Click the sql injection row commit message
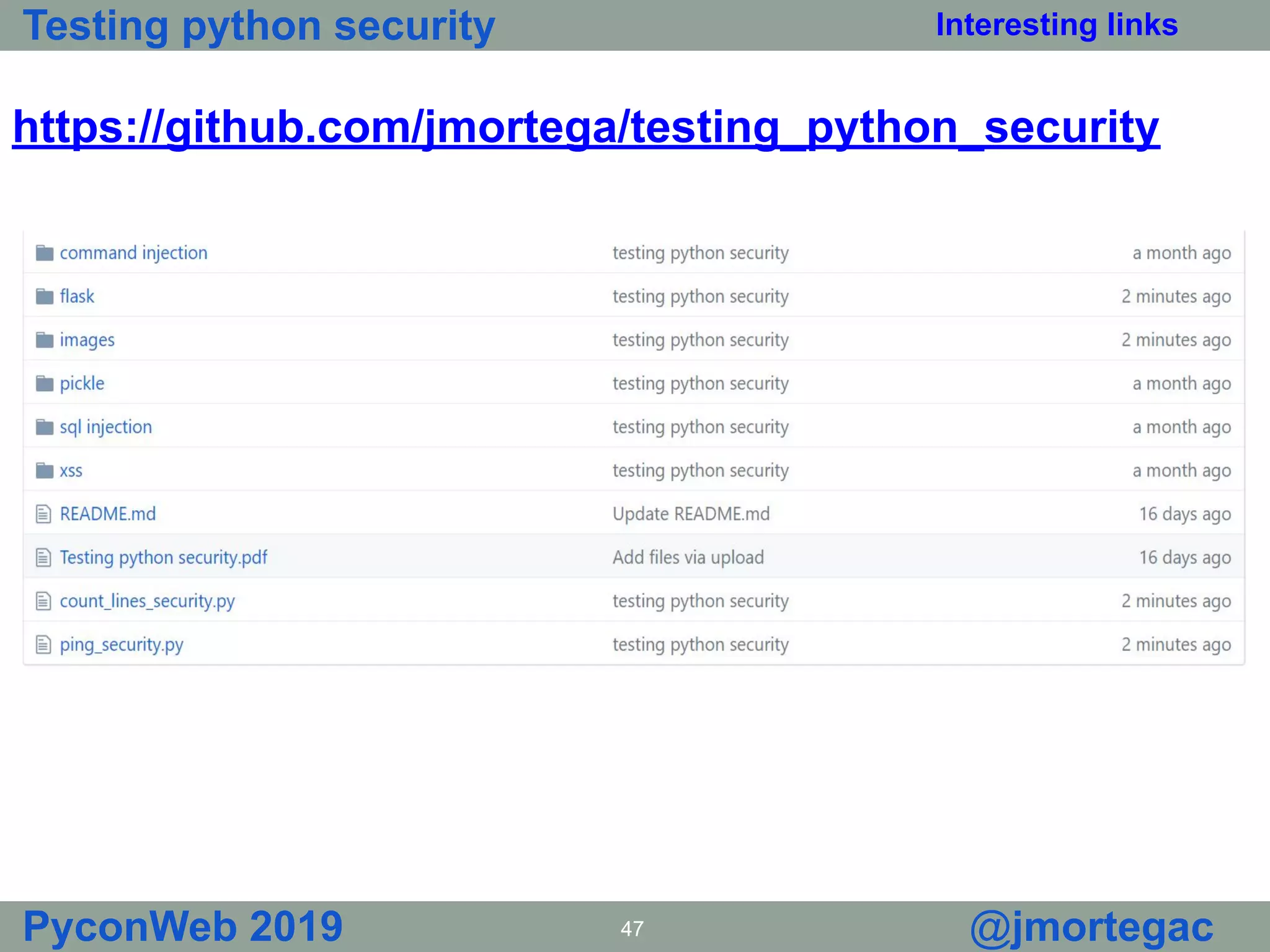This screenshot has height=952, width=1270. [x=701, y=427]
